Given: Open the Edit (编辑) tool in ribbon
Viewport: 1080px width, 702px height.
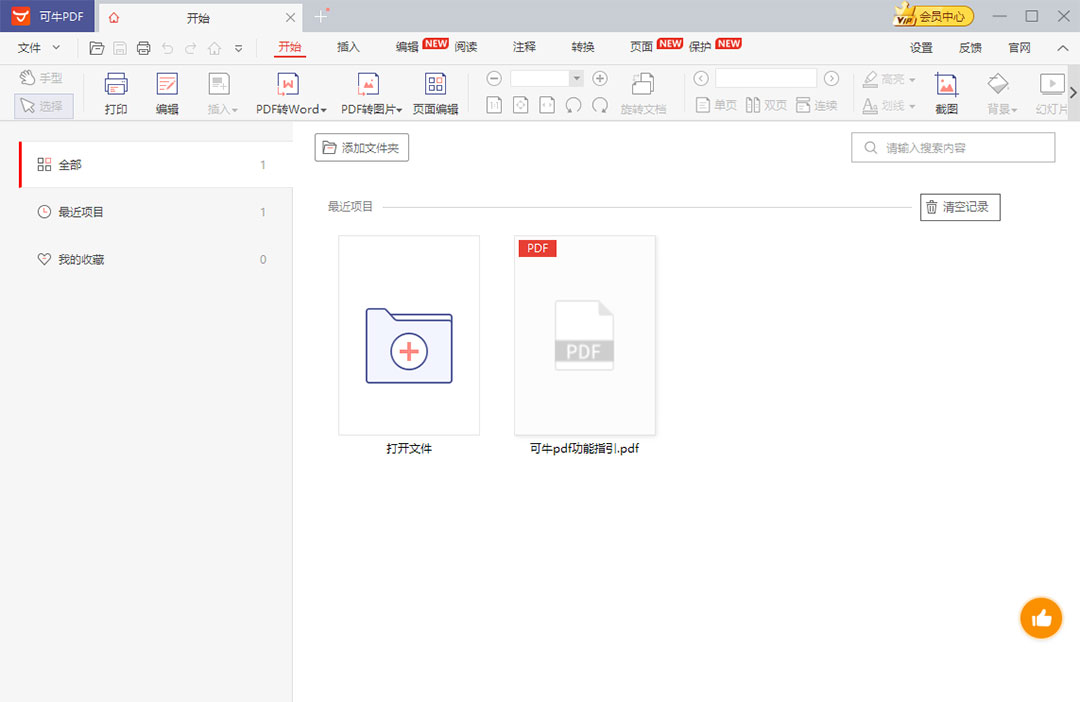Looking at the screenshot, I should 167,94.
